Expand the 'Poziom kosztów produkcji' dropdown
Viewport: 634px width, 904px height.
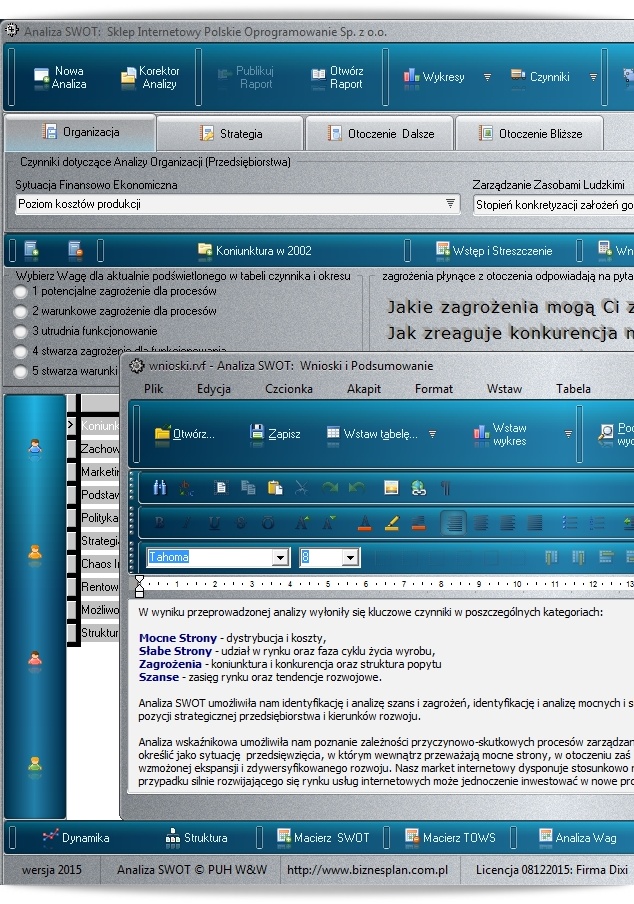[x=450, y=204]
